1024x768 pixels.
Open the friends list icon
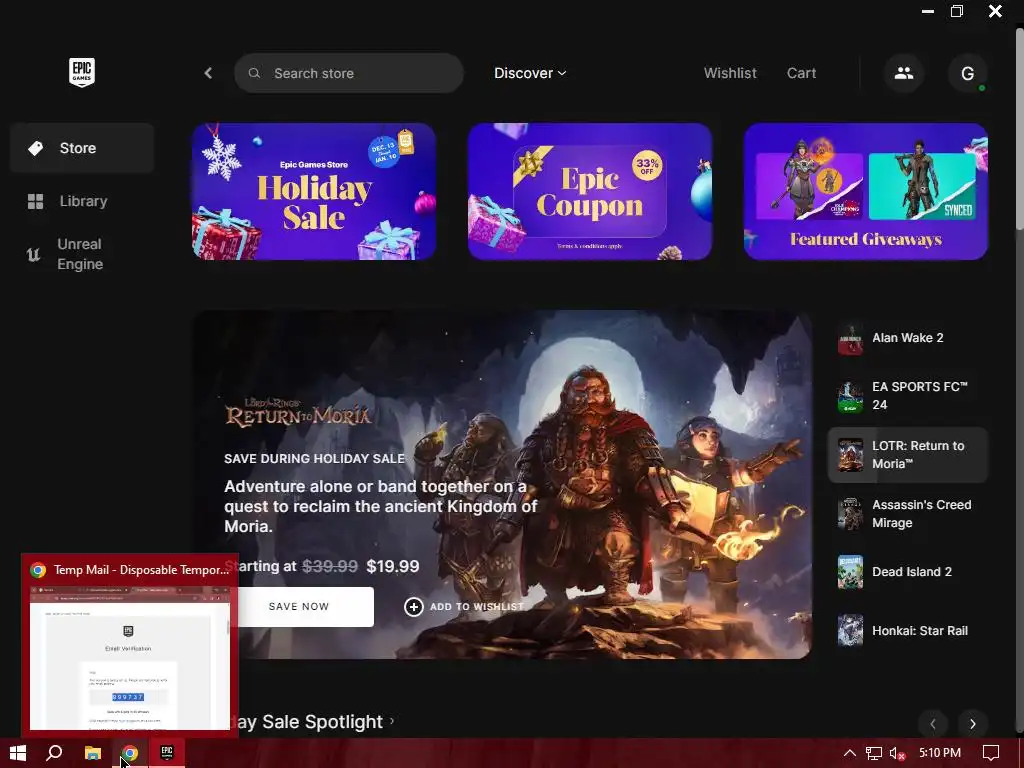point(904,73)
